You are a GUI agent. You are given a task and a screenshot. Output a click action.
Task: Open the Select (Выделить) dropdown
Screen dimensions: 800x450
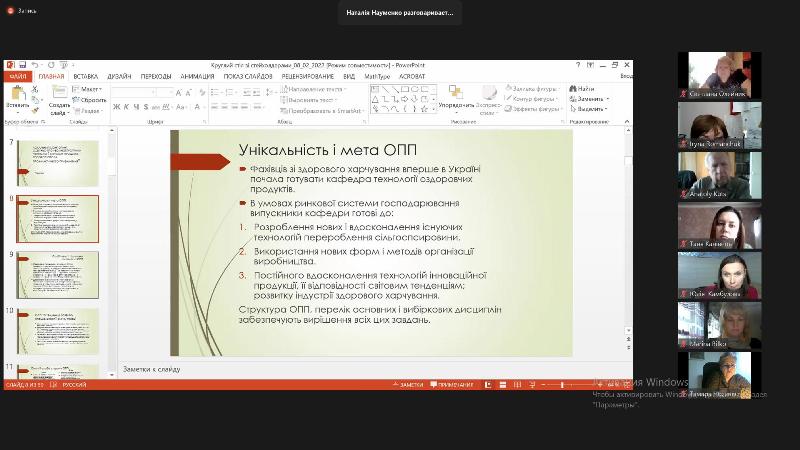click(590, 109)
